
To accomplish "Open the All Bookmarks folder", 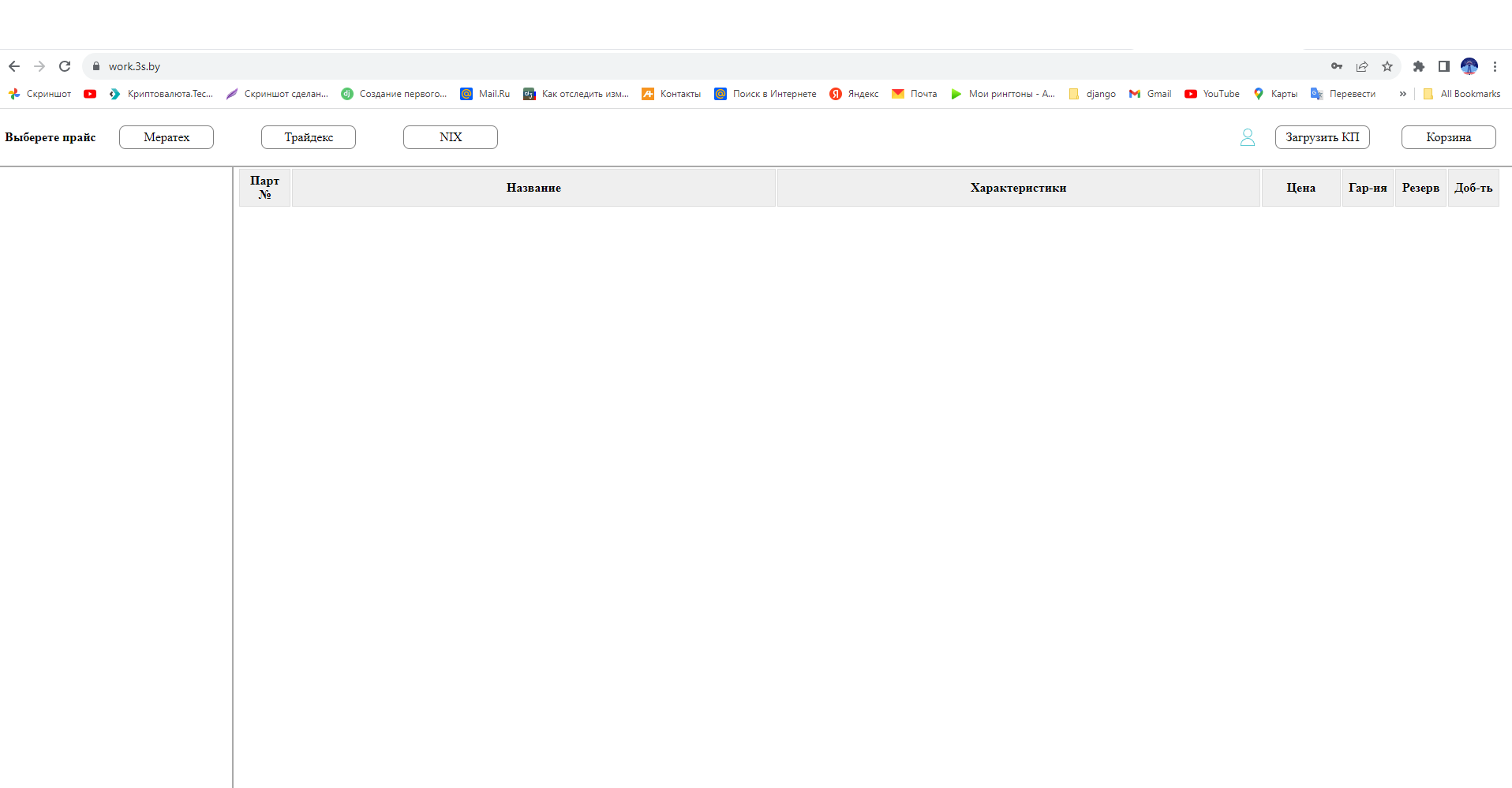I will click(x=1461, y=94).
